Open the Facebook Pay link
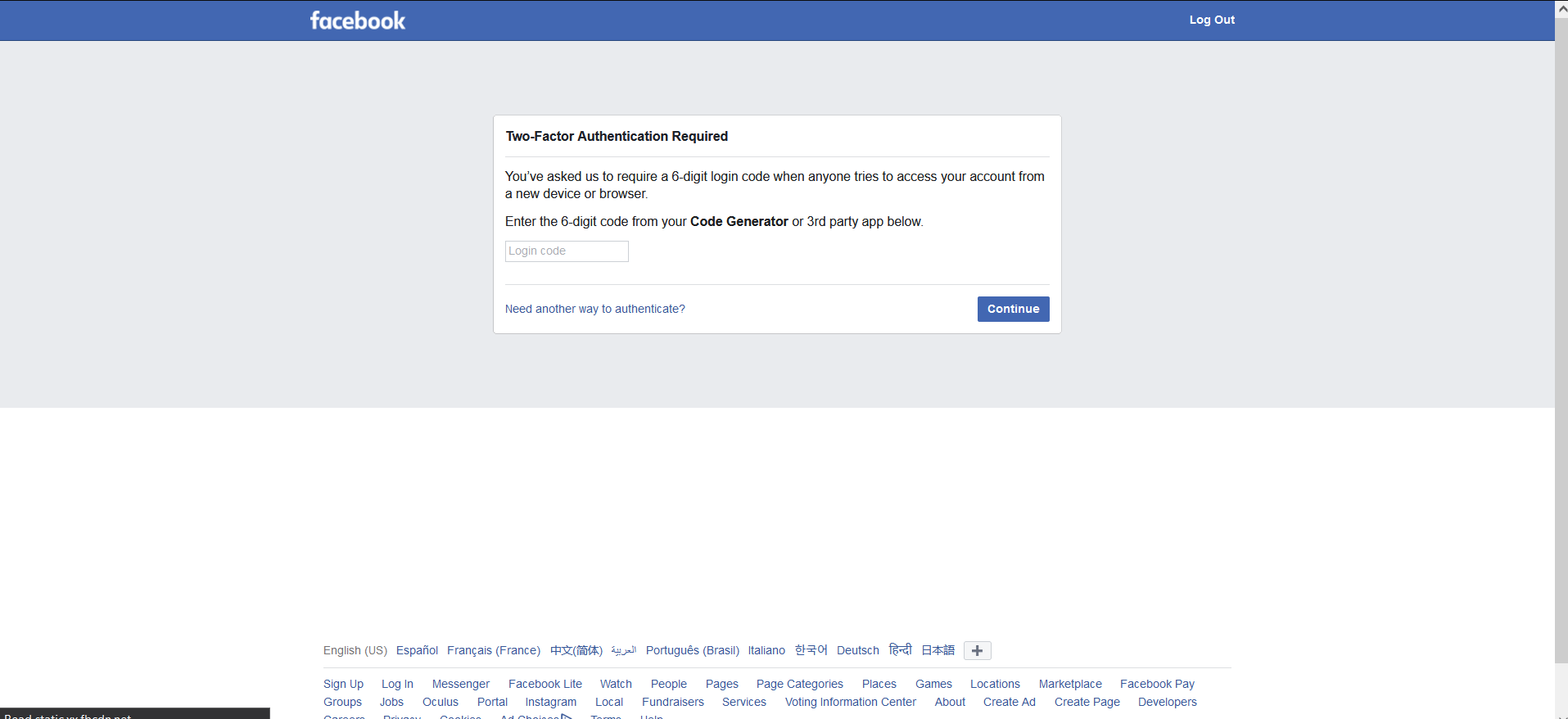 pyautogui.click(x=1157, y=684)
